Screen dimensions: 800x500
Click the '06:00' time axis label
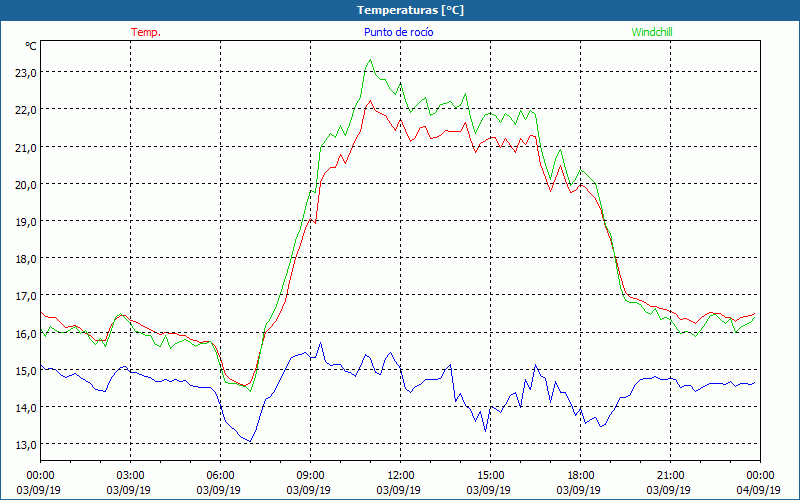220,476
